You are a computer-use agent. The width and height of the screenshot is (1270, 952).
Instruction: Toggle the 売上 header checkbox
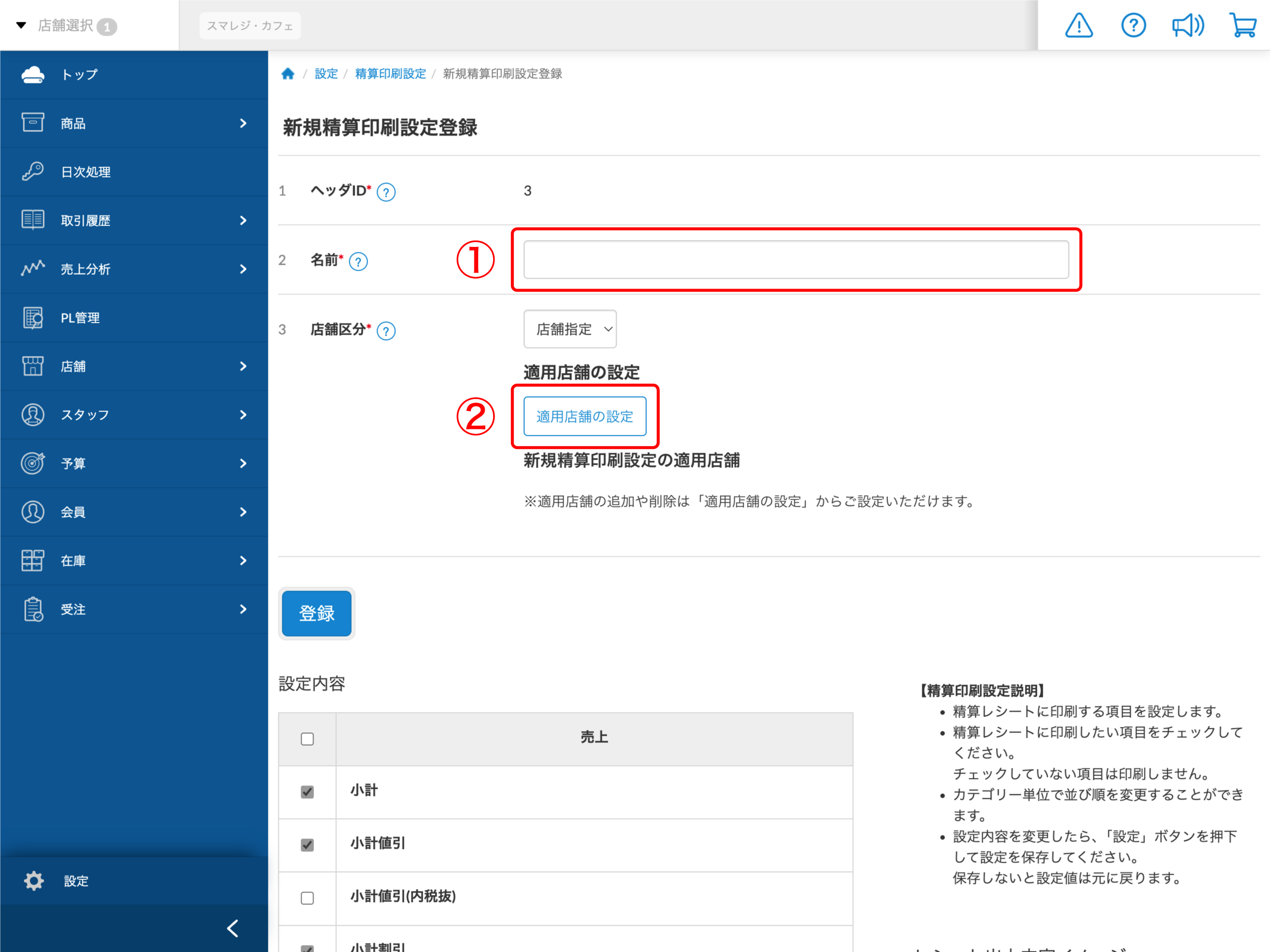pyautogui.click(x=307, y=738)
